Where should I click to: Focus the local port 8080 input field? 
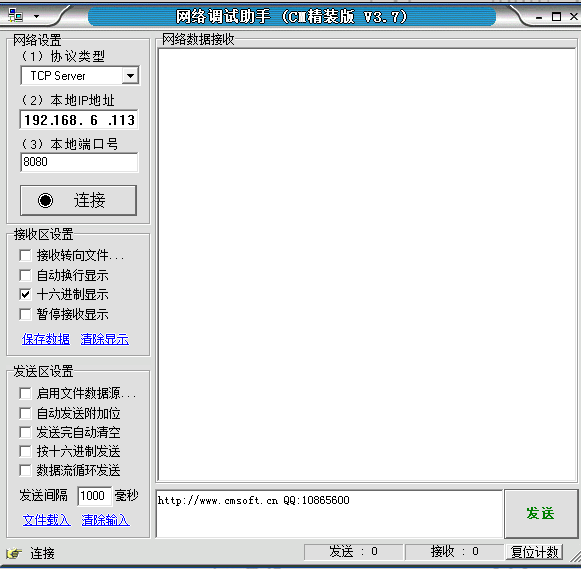point(79,162)
